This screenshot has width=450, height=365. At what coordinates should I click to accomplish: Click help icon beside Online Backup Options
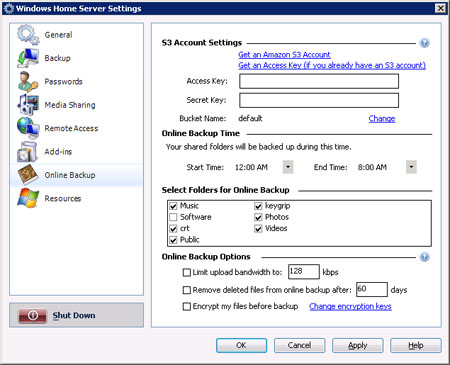(424, 257)
